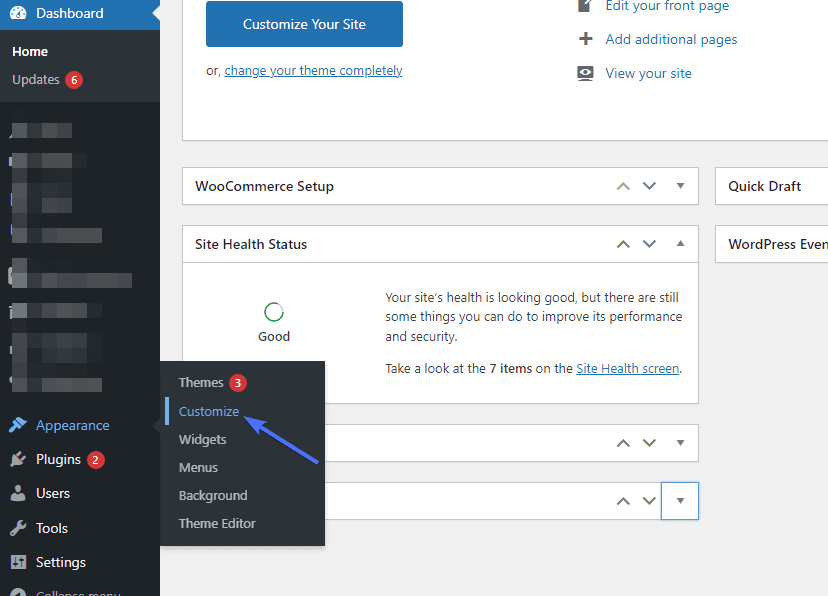
Task: Move down the bottom dashboard panel
Action: coord(649,501)
